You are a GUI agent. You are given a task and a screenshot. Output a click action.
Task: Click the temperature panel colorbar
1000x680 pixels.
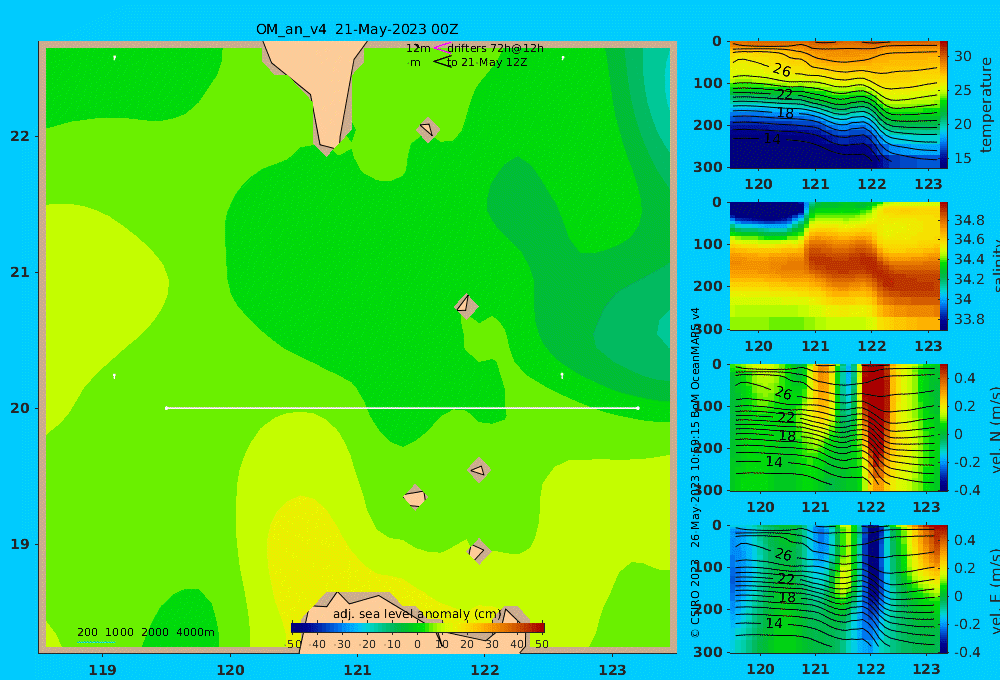[x=943, y=105]
